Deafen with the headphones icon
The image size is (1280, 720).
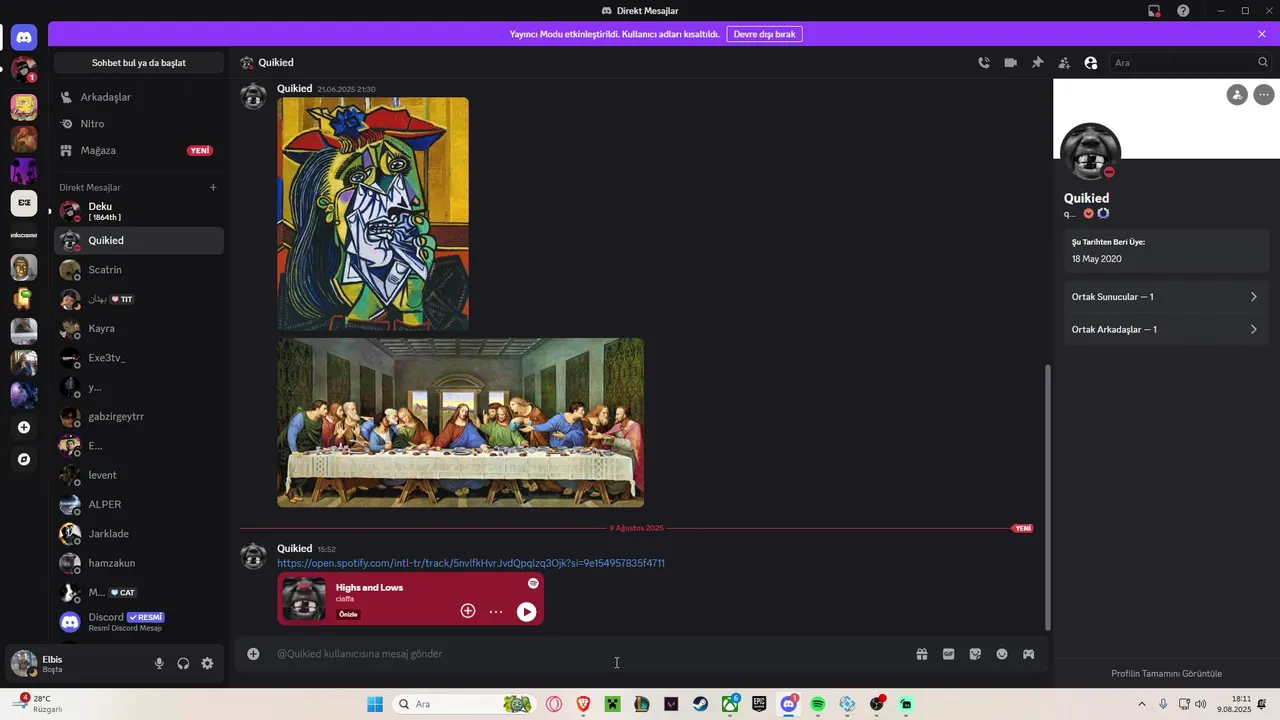pyautogui.click(x=183, y=663)
